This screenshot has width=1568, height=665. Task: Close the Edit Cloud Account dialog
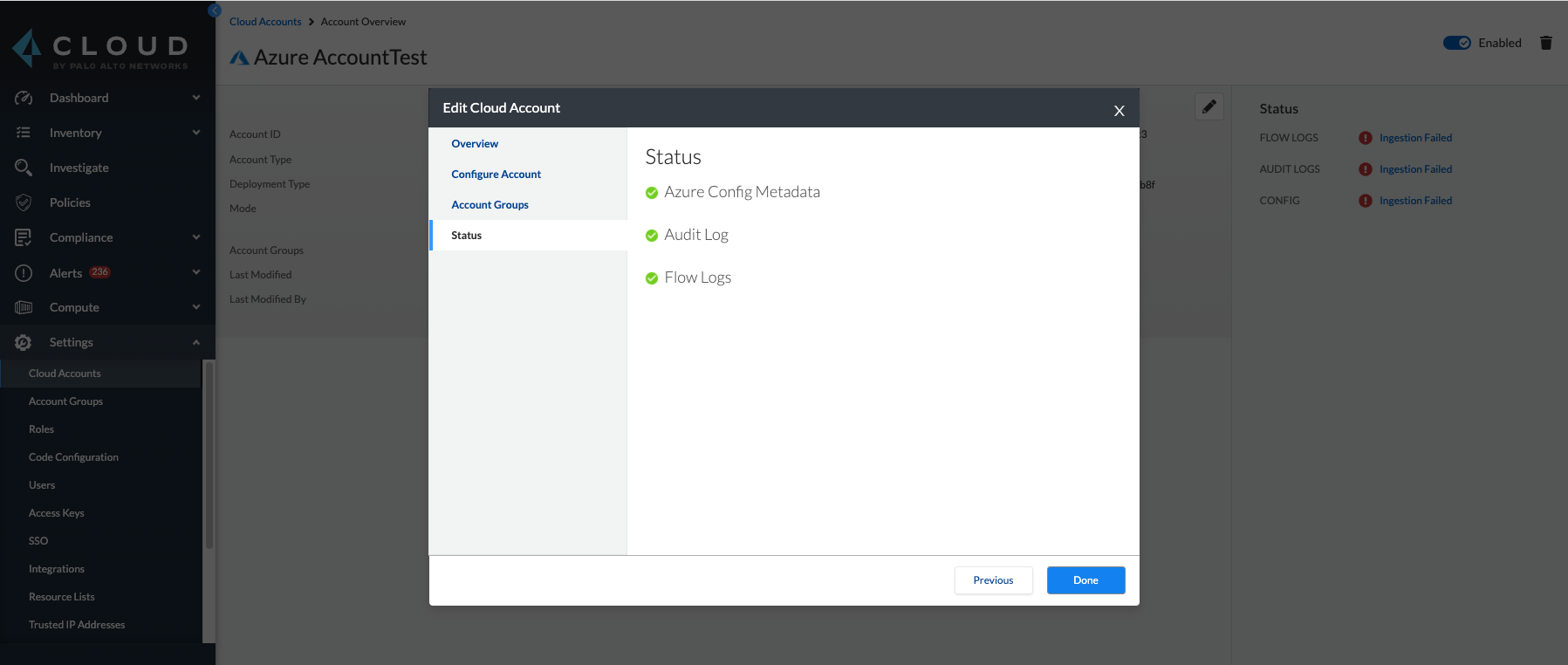pyautogui.click(x=1119, y=111)
